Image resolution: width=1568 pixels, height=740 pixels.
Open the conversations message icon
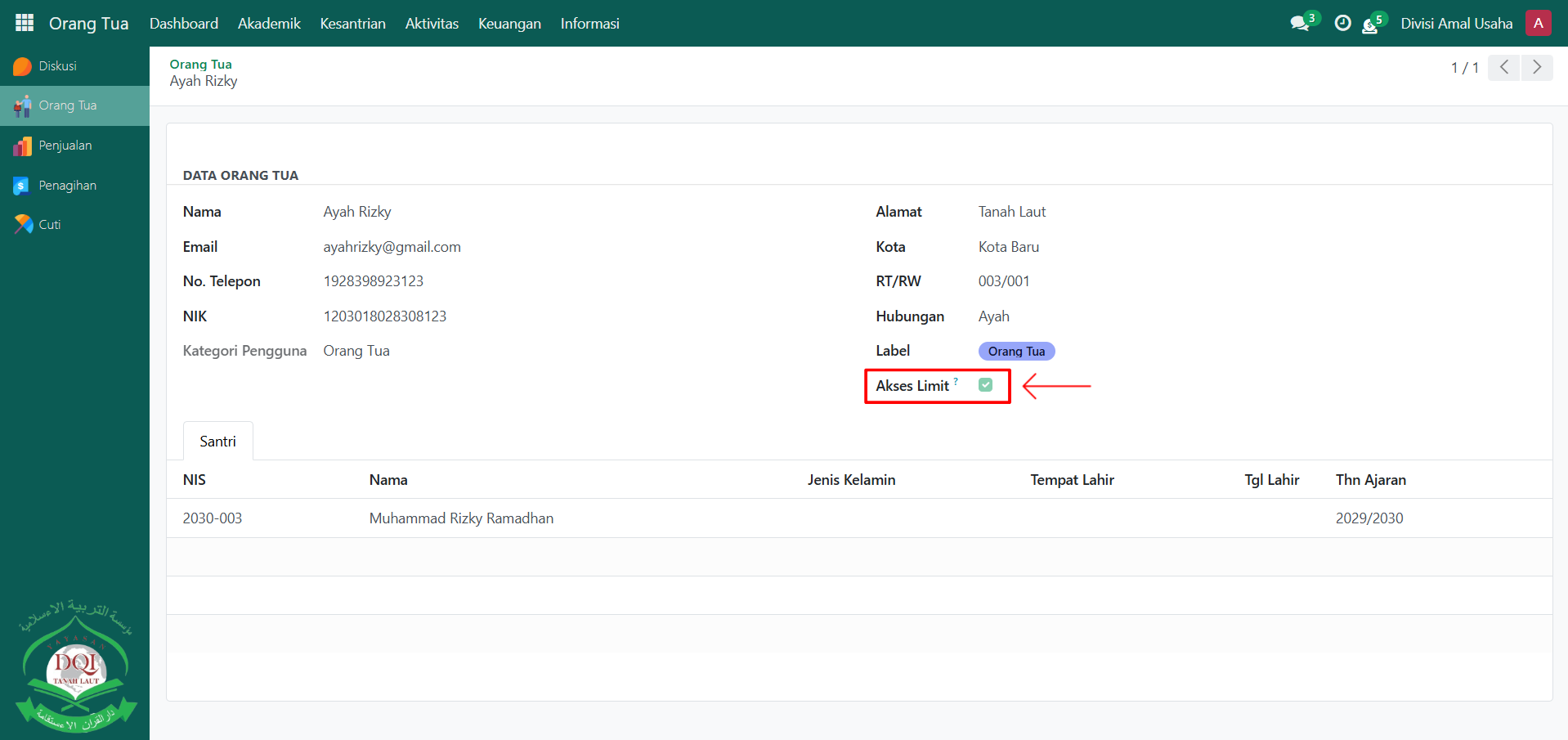click(x=1299, y=24)
